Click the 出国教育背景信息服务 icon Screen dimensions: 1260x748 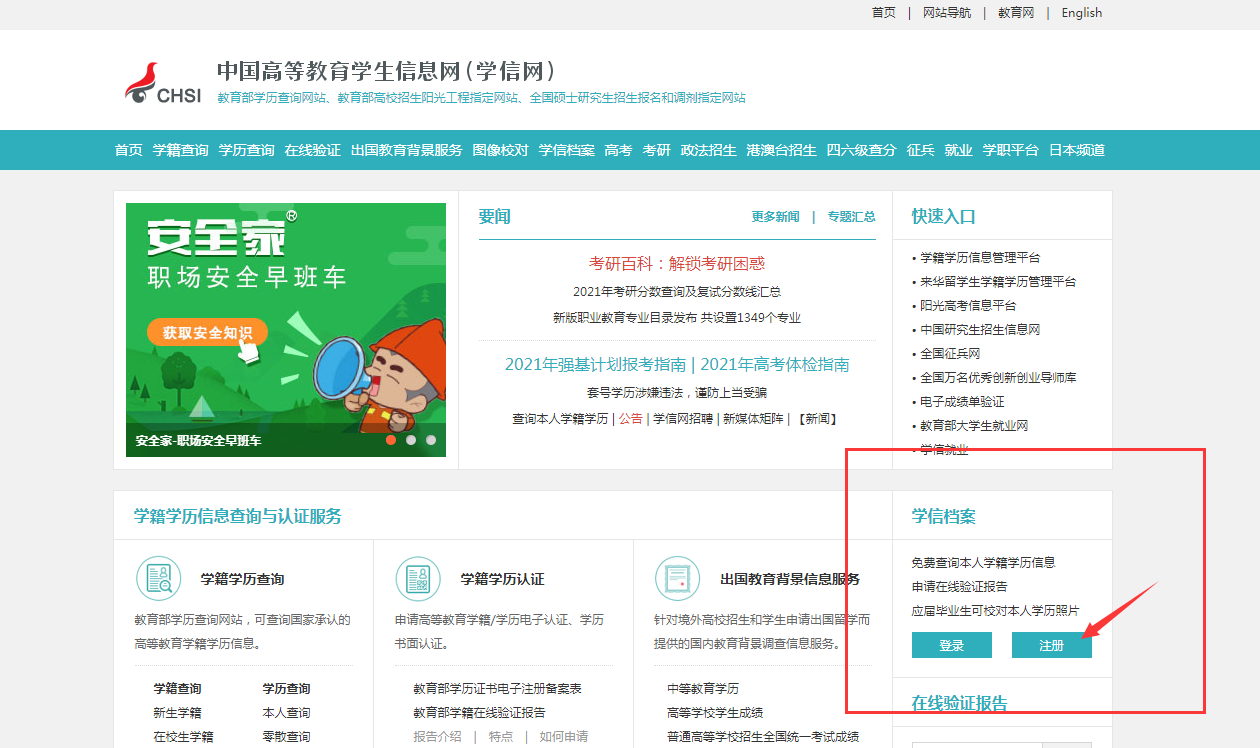pyautogui.click(x=677, y=578)
